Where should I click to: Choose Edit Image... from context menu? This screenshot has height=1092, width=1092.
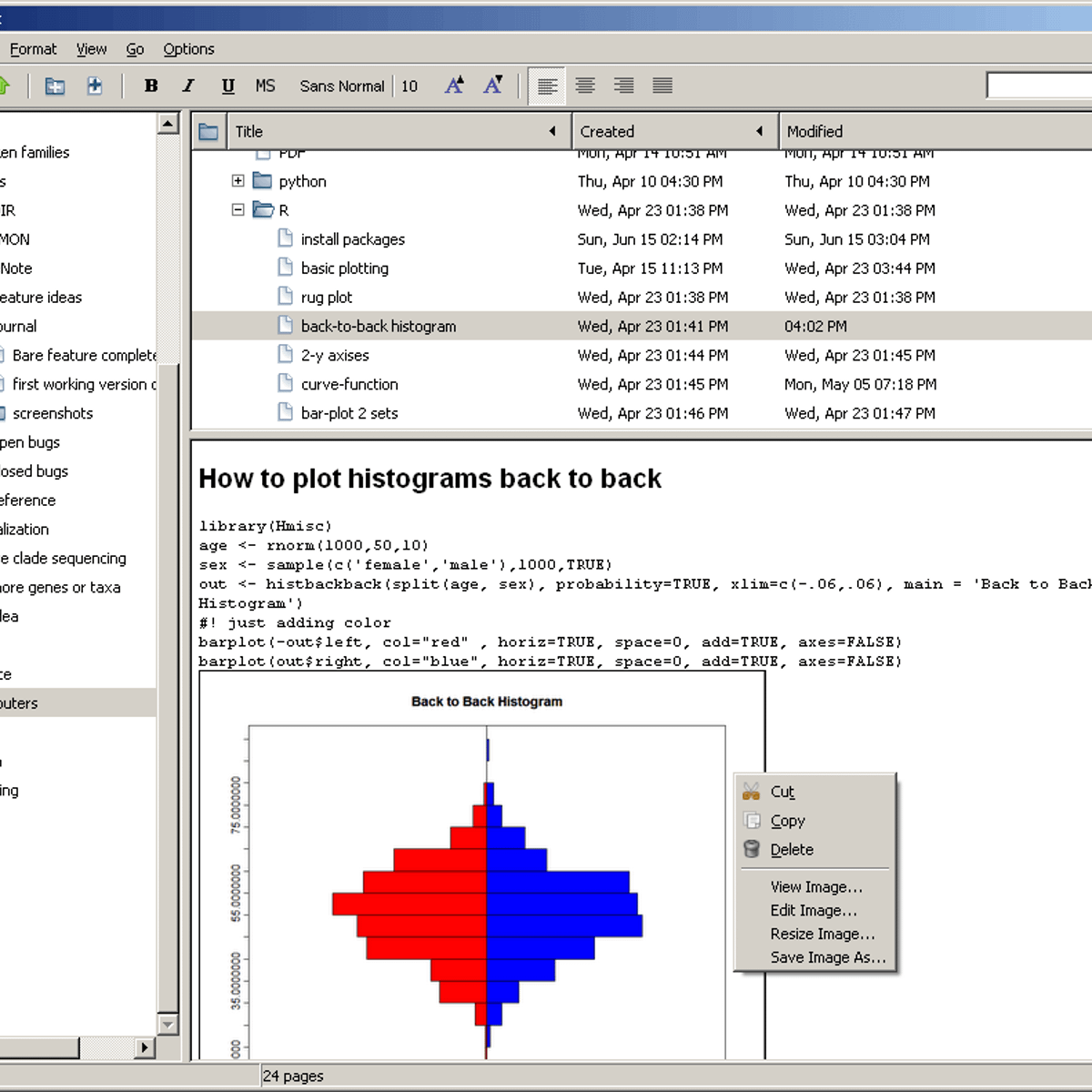[x=815, y=911]
